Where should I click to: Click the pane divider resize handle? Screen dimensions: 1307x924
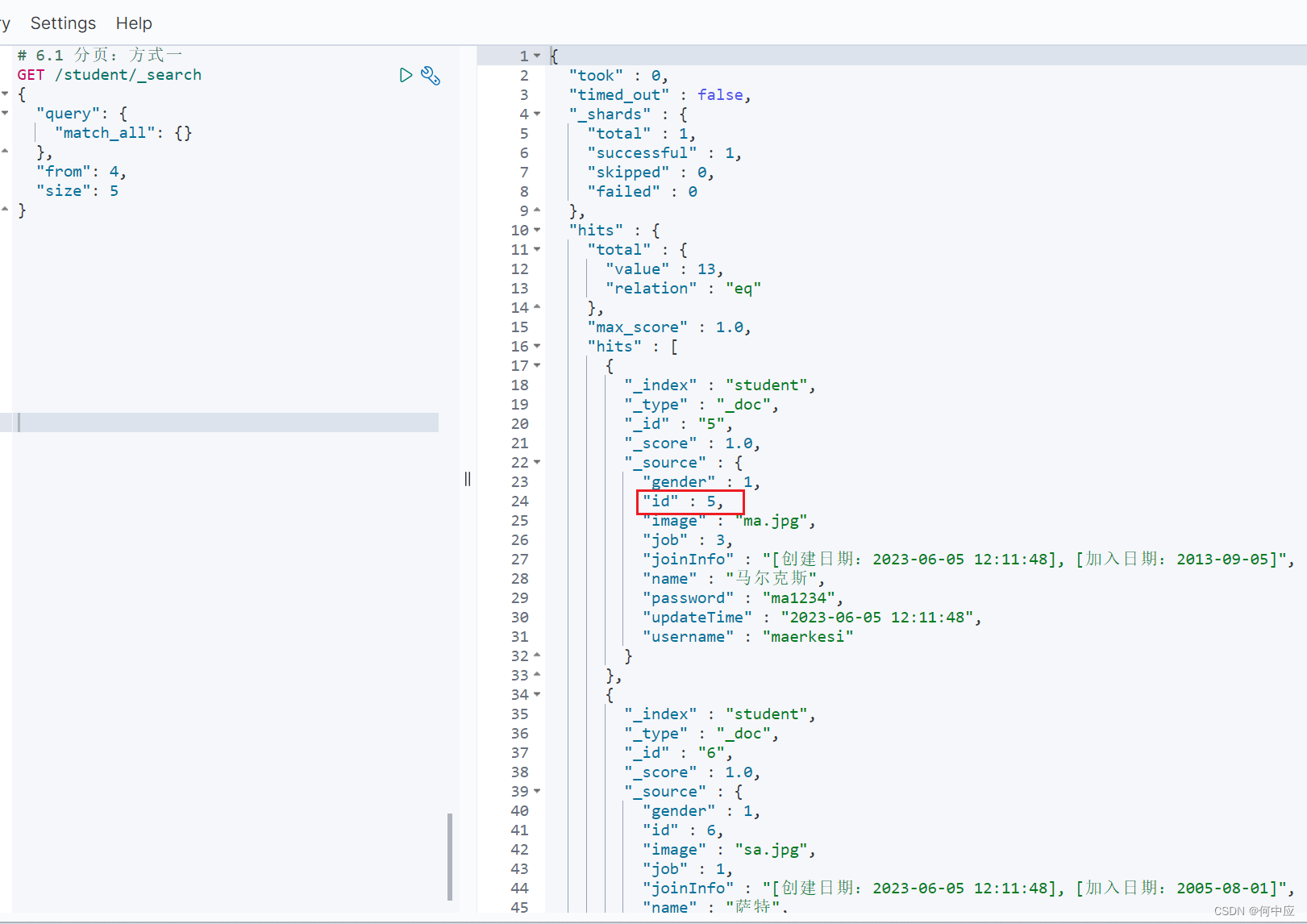468,479
